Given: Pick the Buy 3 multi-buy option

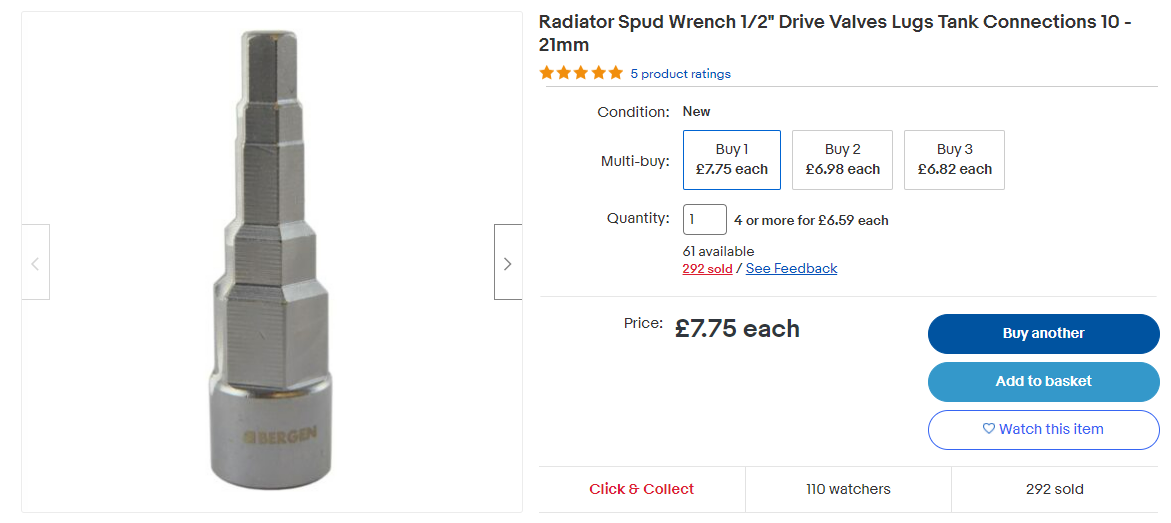Looking at the screenshot, I should (x=954, y=159).
